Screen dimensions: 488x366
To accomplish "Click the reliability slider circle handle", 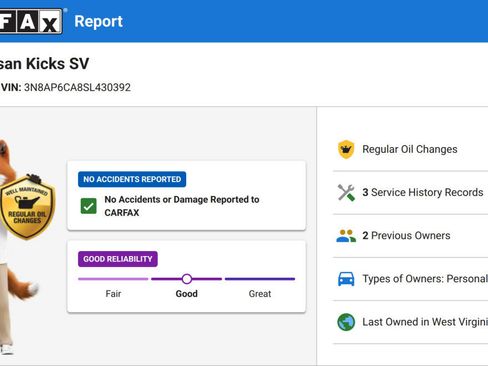I will pos(187,279).
